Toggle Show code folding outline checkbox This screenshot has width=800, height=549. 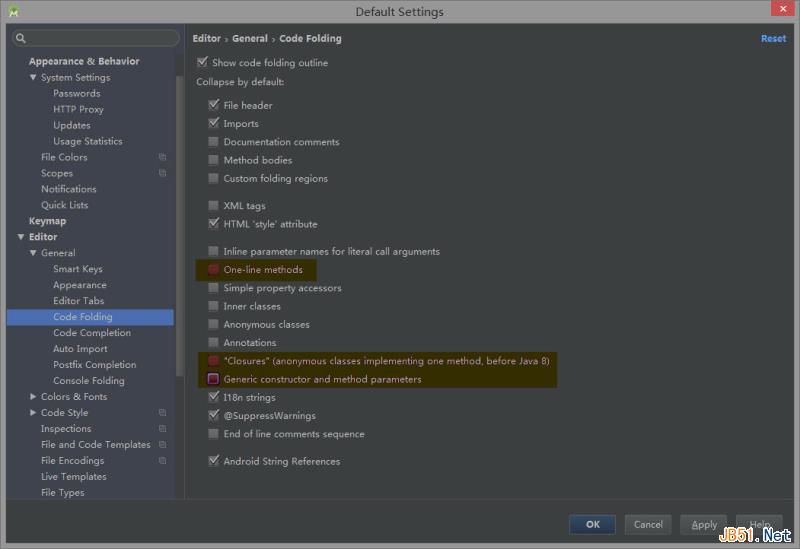pos(202,63)
